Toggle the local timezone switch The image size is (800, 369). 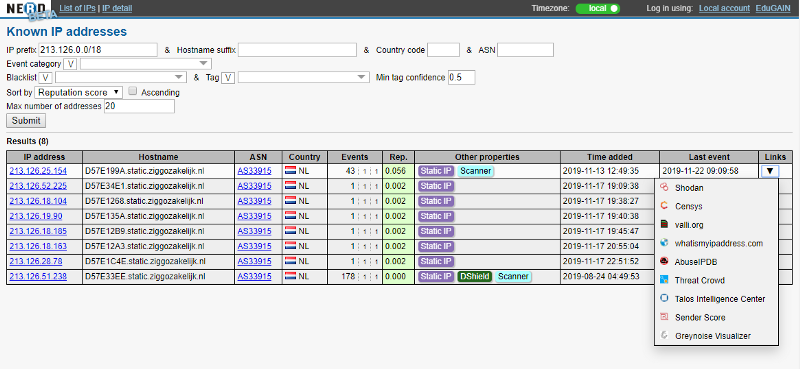pos(597,8)
